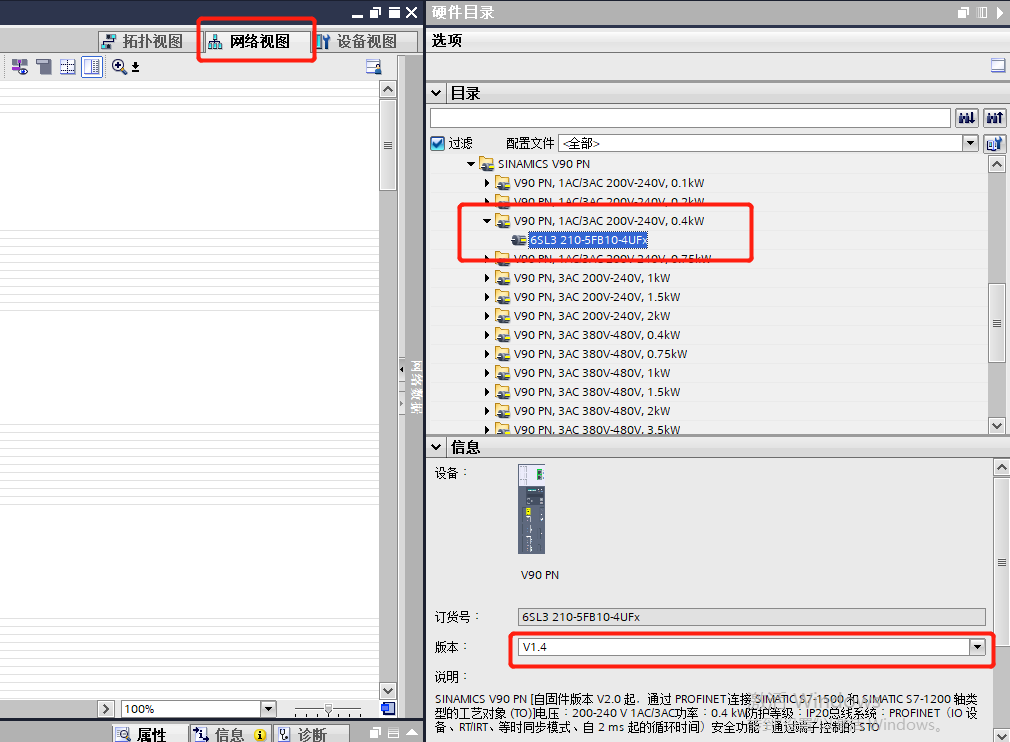Click the yellow info indicator on 信息 tab
1010x742 pixels.
pyautogui.click(x=260, y=735)
